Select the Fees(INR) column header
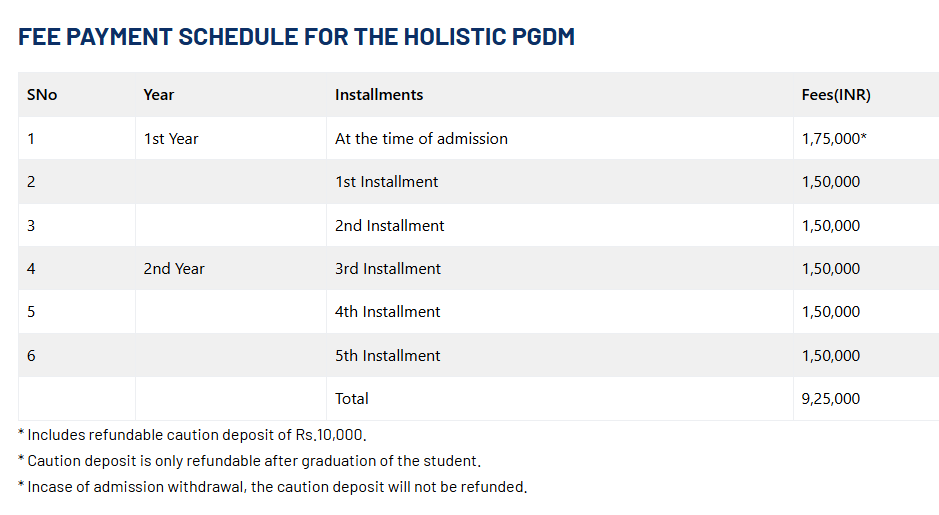The width and height of the screenshot is (939, 515). click(836, 95)
